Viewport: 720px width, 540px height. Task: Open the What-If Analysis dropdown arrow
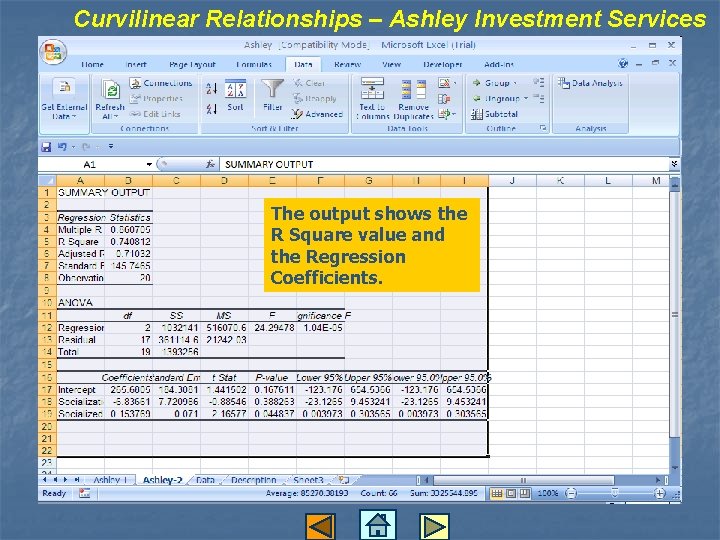click(454, 114)
